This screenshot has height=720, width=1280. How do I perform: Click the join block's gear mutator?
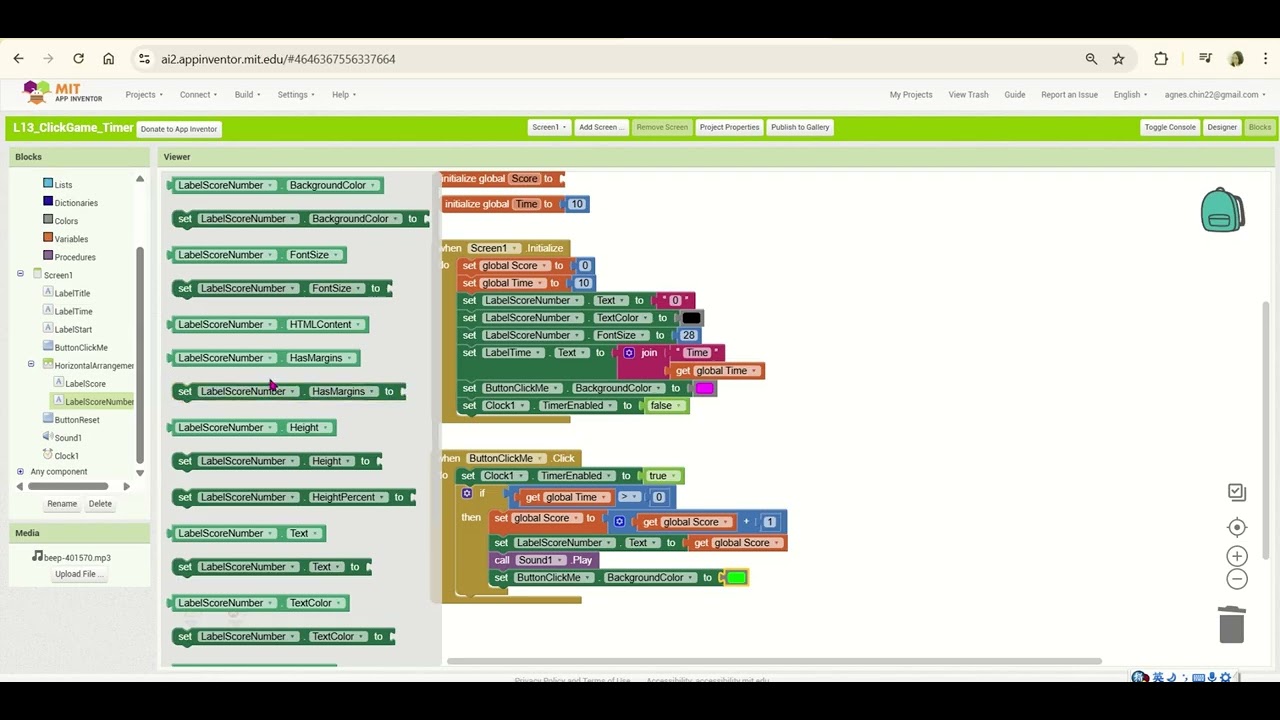click(629, 353)
